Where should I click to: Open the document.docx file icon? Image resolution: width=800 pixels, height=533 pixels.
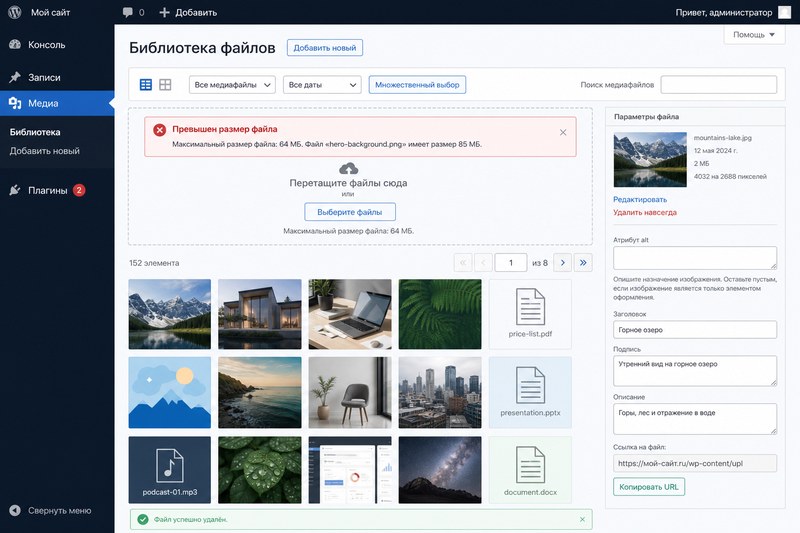[x=530, y=465]
